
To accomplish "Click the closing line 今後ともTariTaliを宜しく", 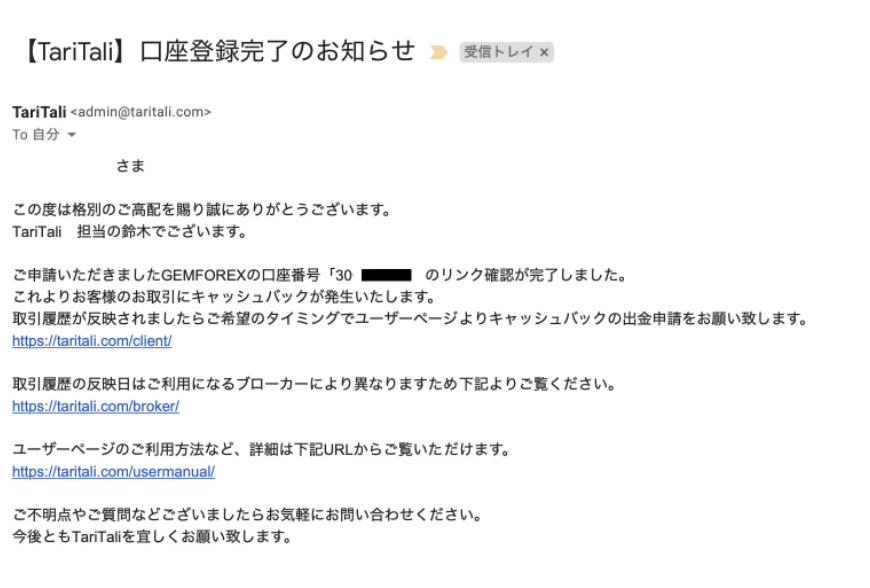I will (152, 537).
